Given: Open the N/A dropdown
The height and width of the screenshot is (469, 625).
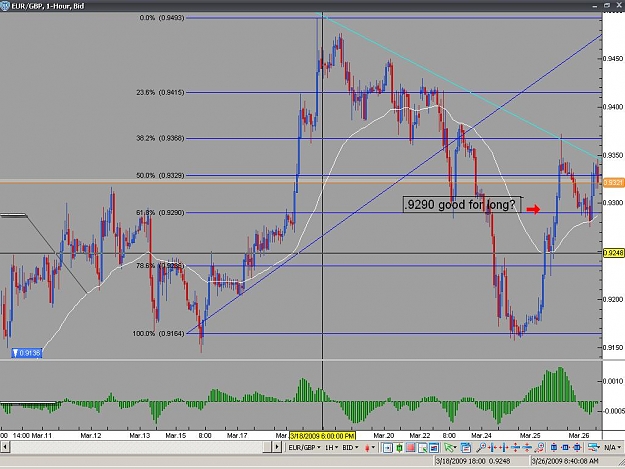Looking at the screenshot, I should tap(612, 447).
